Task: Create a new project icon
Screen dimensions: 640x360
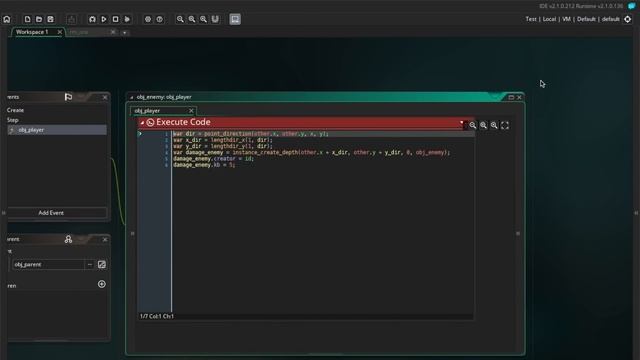Action: pos(27,19)
